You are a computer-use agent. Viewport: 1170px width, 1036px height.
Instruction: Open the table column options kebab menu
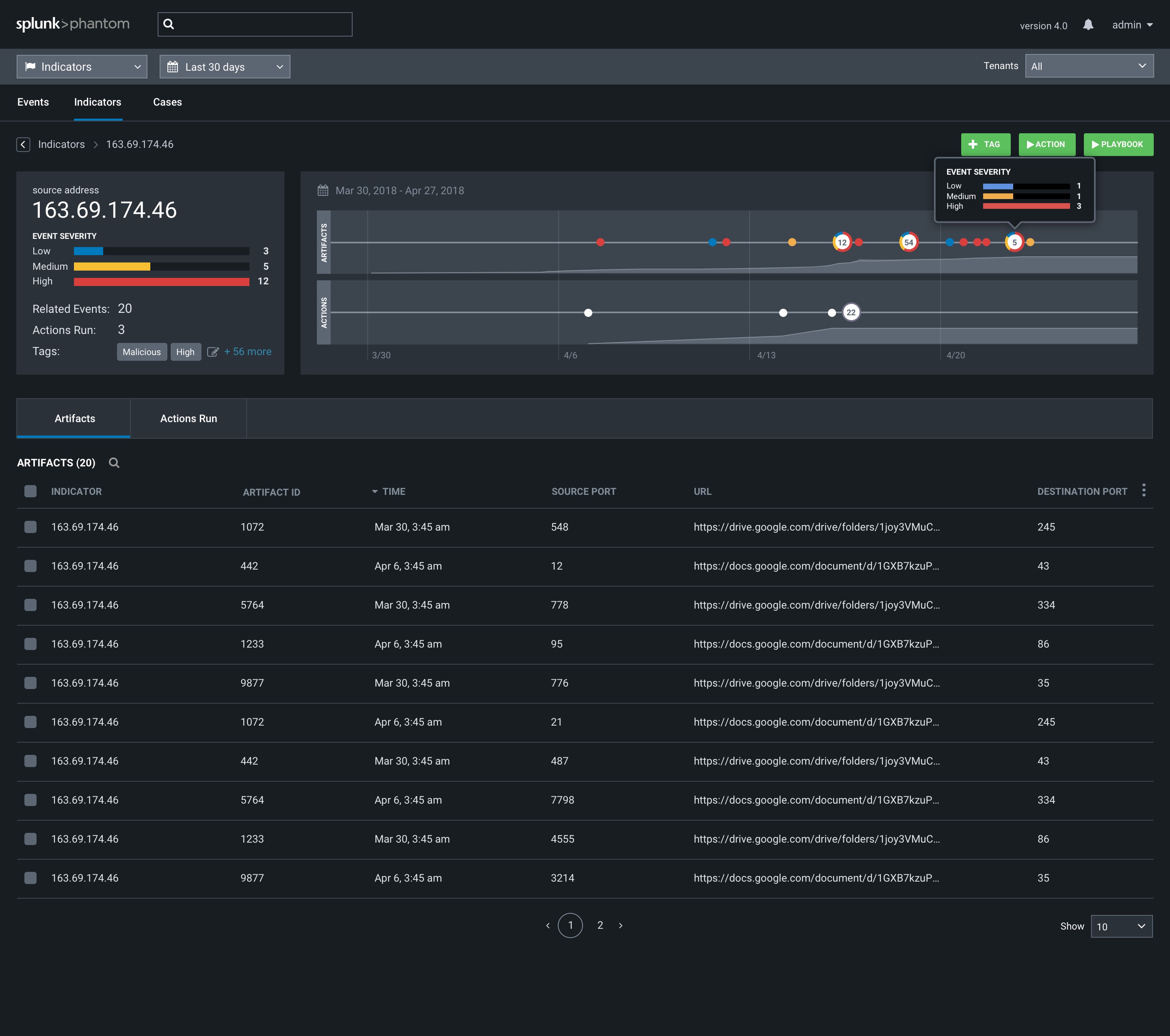(1143, 490)
